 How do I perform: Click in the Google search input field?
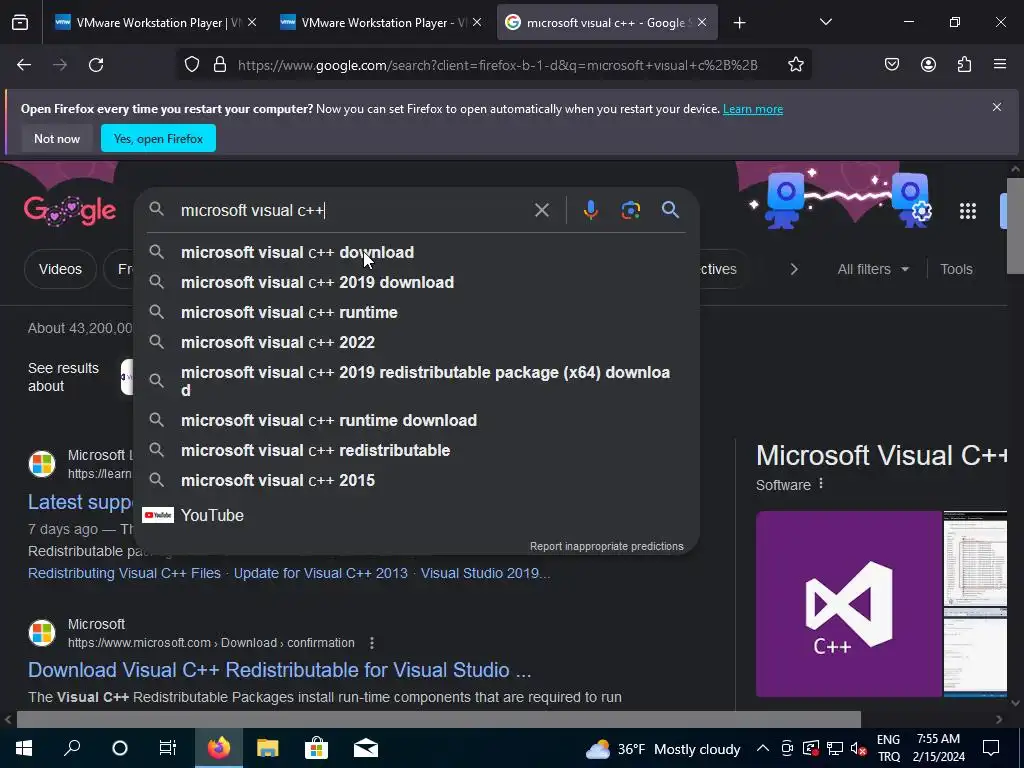pyautogui.click(x=353, y=210)
